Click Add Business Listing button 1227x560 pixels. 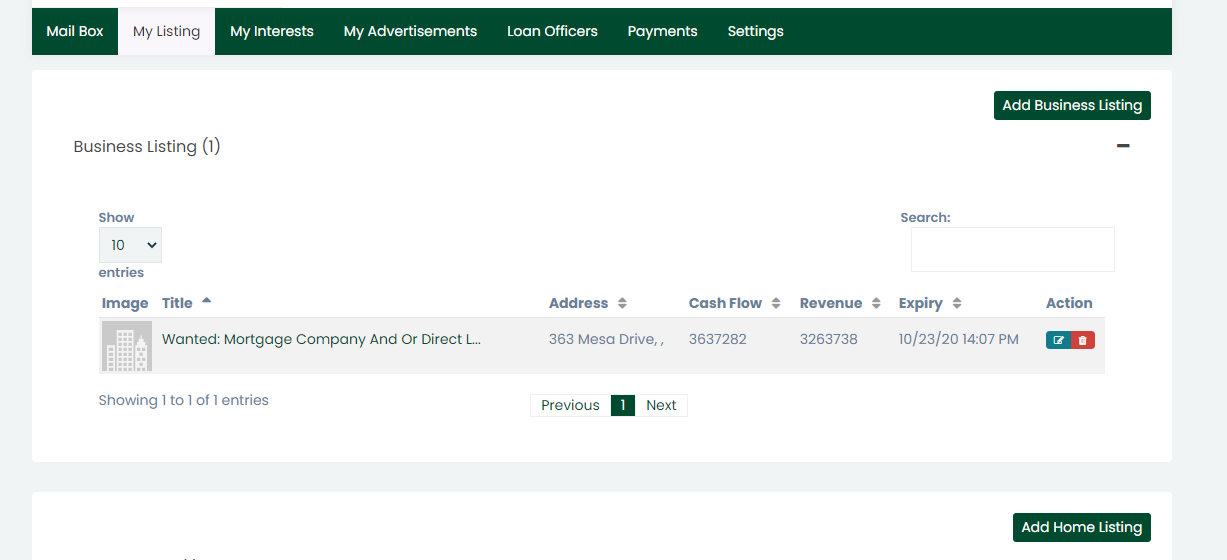(1072, 105)
